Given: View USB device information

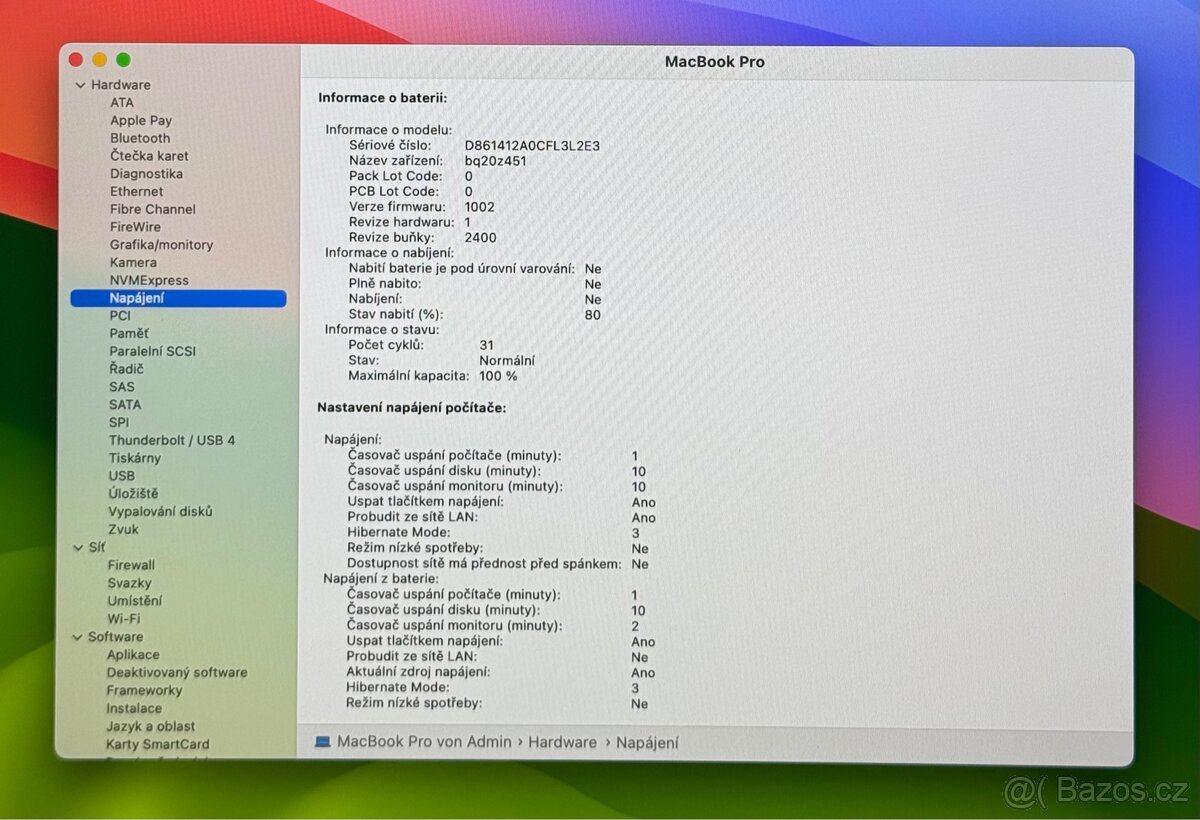Looking at the screenshot, I should [x=121, y=475].
